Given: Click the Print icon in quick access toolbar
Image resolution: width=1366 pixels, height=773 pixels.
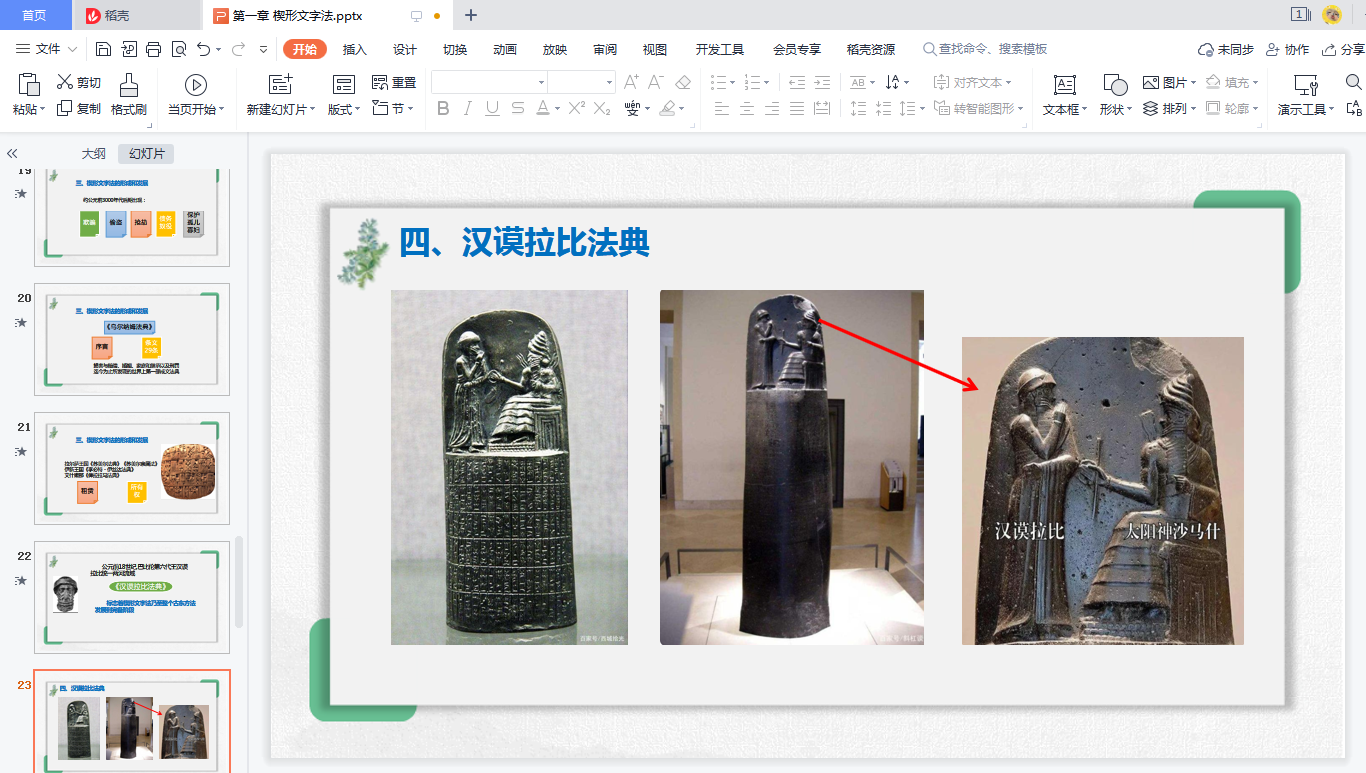Looking at the screenshot, I should click(153, 49).
